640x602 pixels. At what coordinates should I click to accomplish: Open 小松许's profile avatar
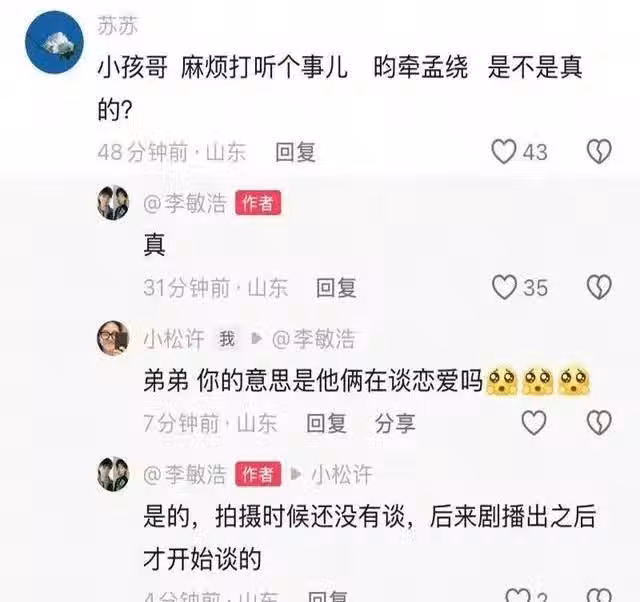click(113, 338)
